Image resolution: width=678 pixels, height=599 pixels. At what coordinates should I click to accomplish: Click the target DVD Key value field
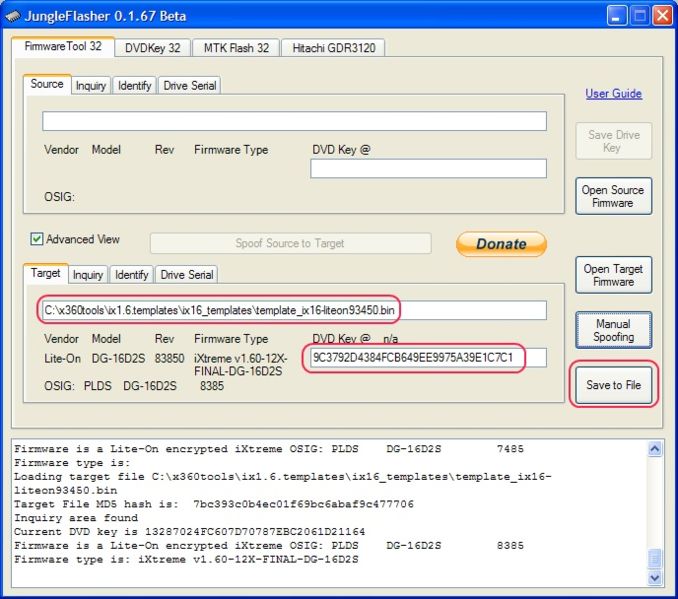429,358
